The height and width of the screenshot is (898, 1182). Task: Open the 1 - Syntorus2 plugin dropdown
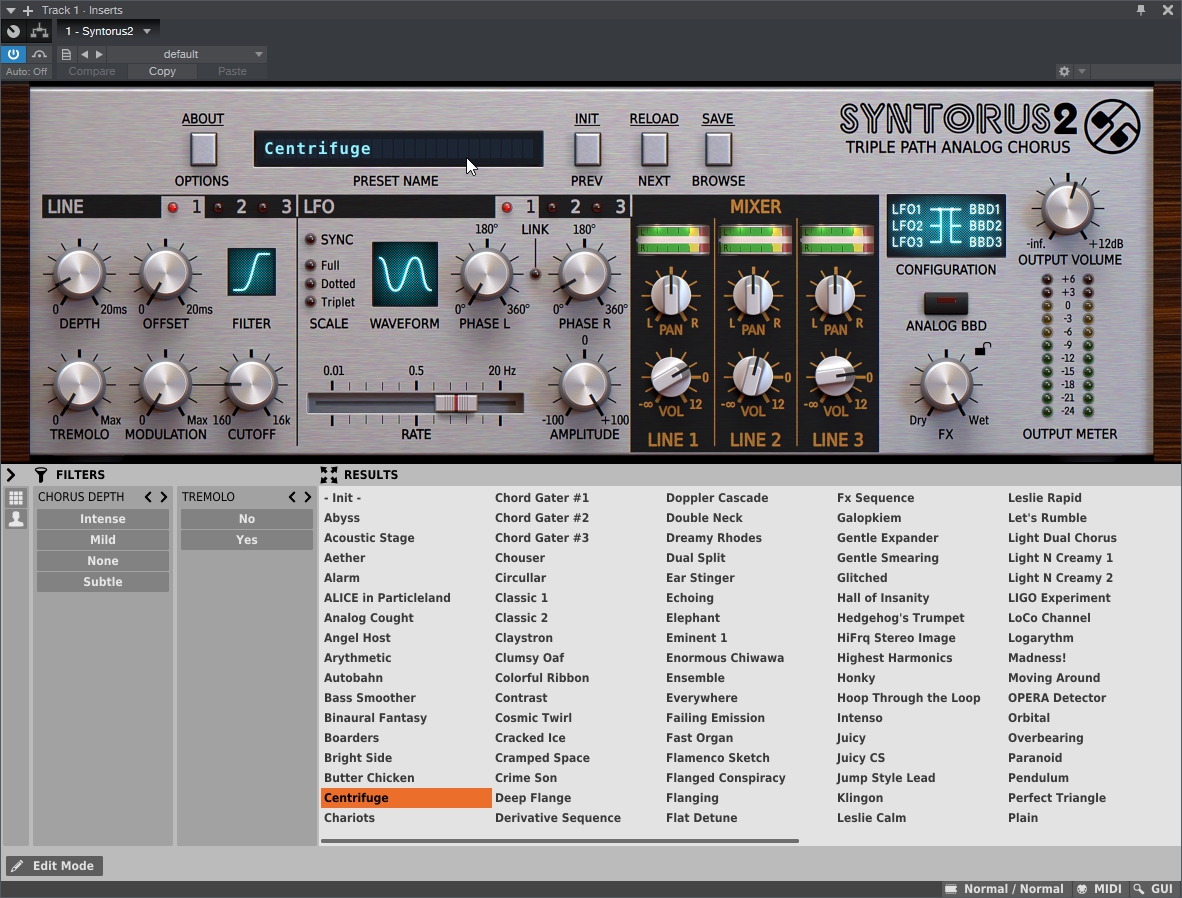coord(108,31)
